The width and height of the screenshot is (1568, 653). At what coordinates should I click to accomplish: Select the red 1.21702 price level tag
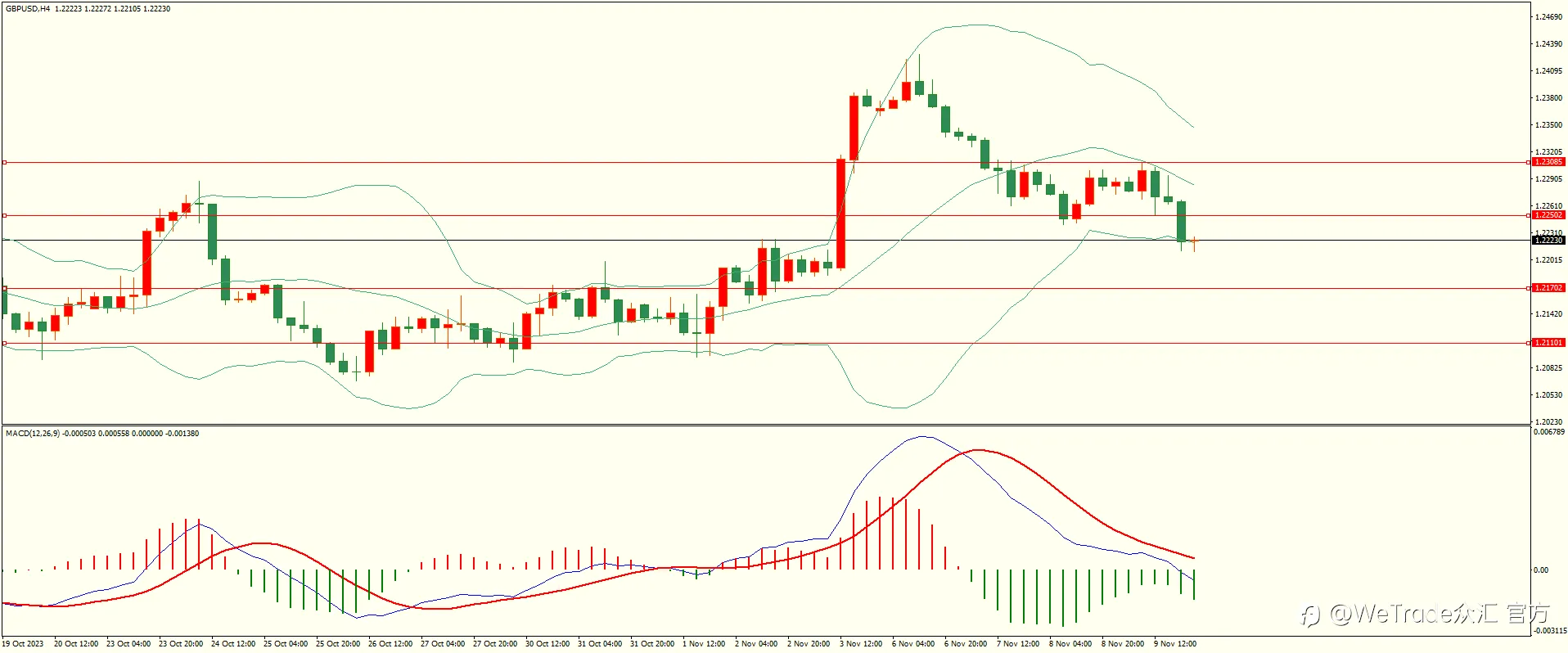[x=1548, y=288]
